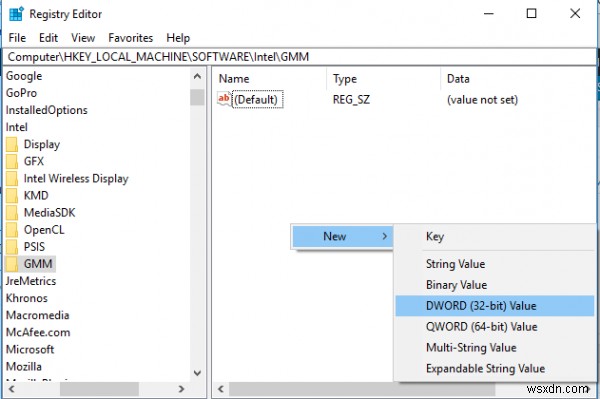Create a QWORD (64-bit) Value

tap(494, 327)
